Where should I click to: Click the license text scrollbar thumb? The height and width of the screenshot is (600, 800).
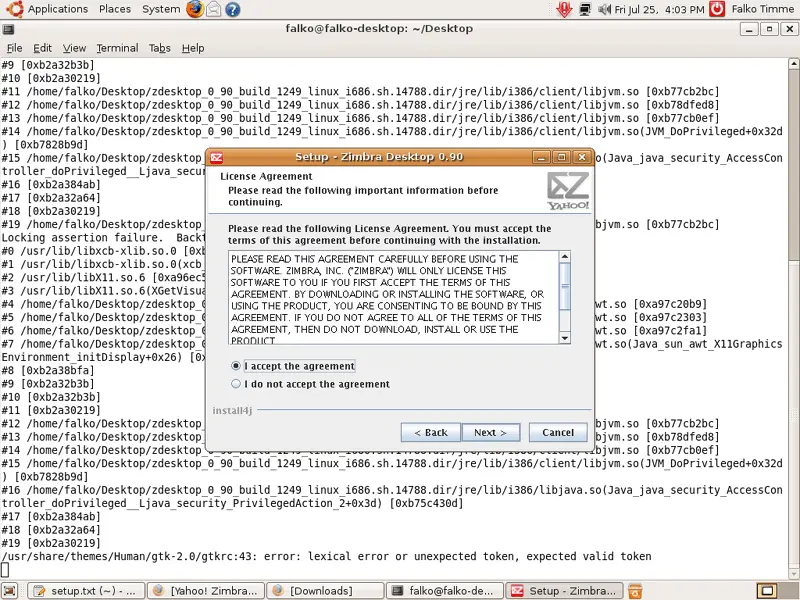[x=564, y=286]
